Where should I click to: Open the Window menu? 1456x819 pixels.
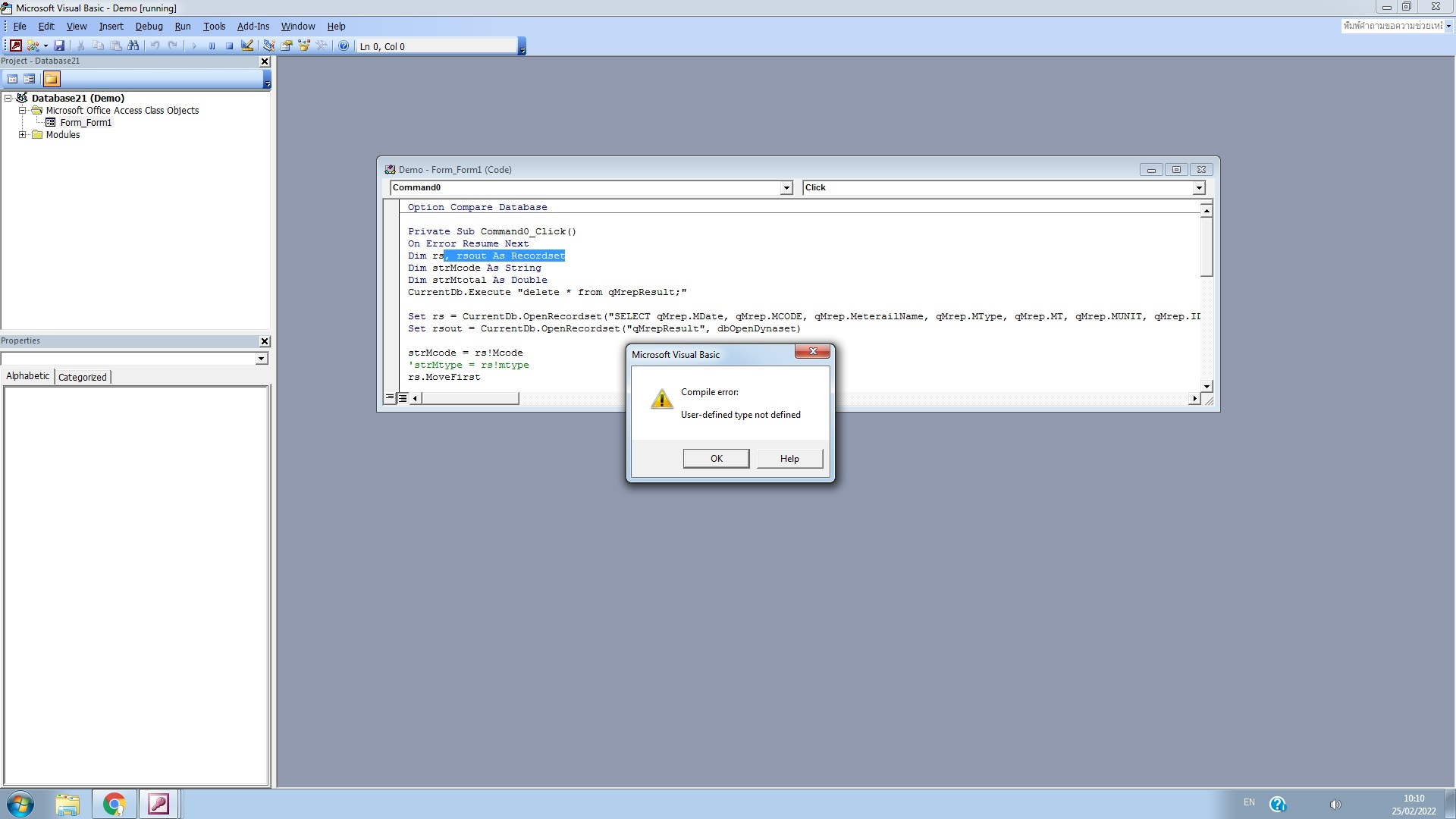298,26
